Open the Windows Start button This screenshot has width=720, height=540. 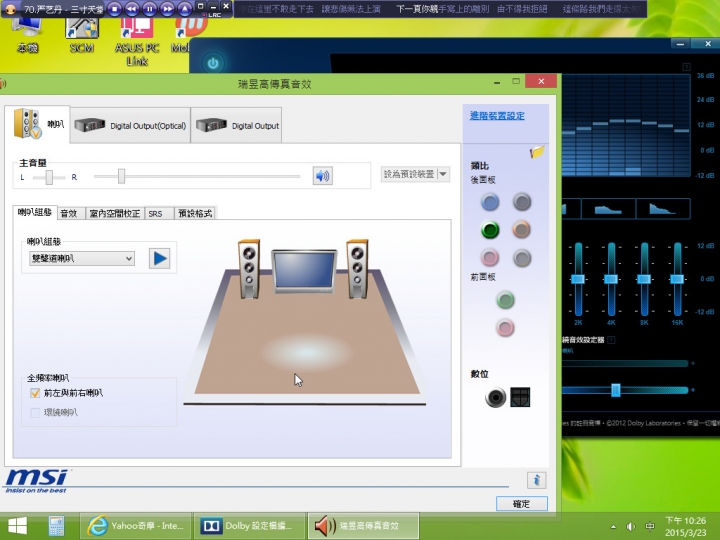[x=17, y=526]
